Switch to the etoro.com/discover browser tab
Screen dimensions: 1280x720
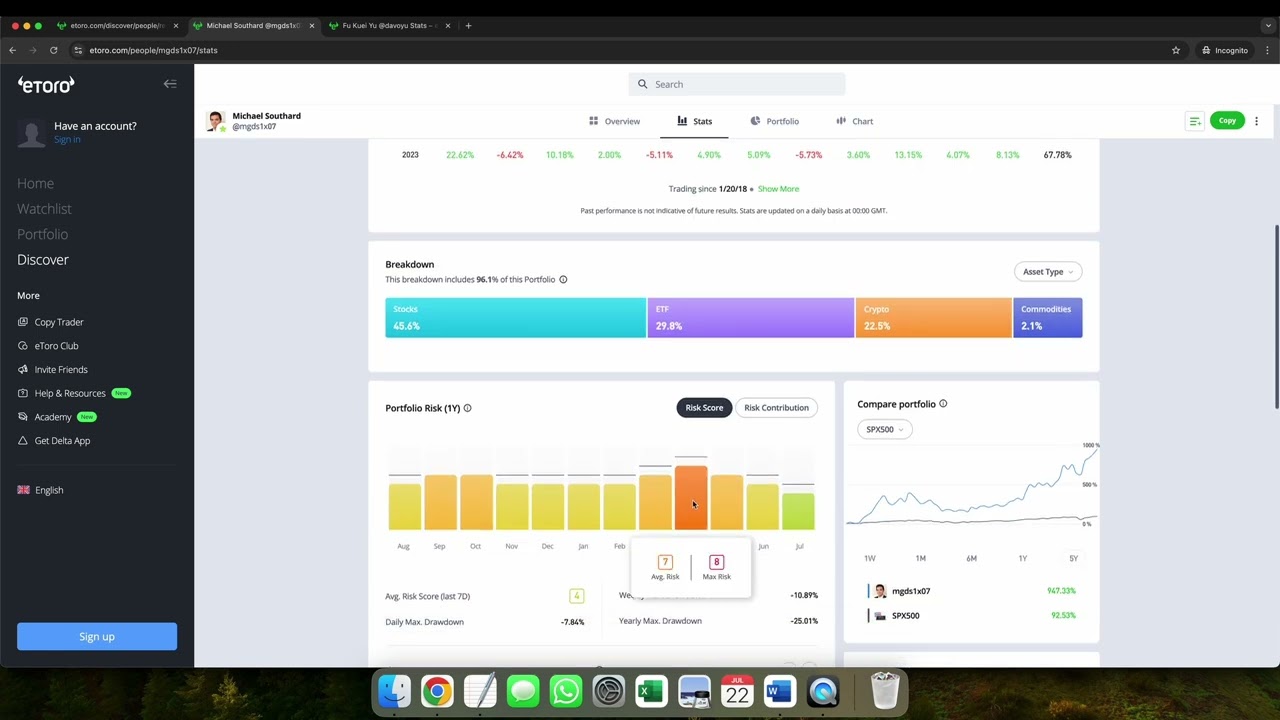[115, 25]
